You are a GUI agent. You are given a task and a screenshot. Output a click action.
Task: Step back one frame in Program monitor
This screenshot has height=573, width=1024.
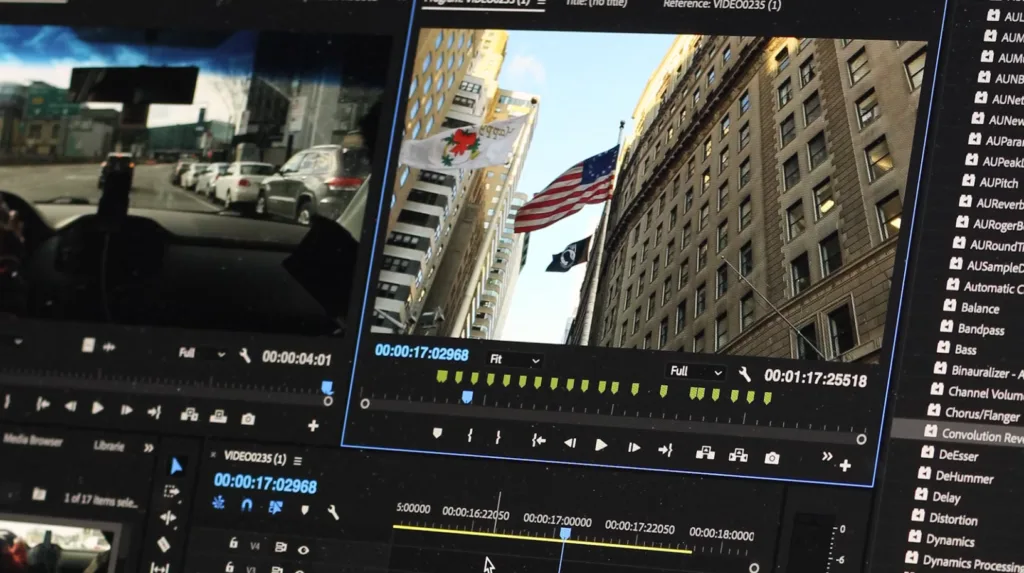click(x=569, y=443)
